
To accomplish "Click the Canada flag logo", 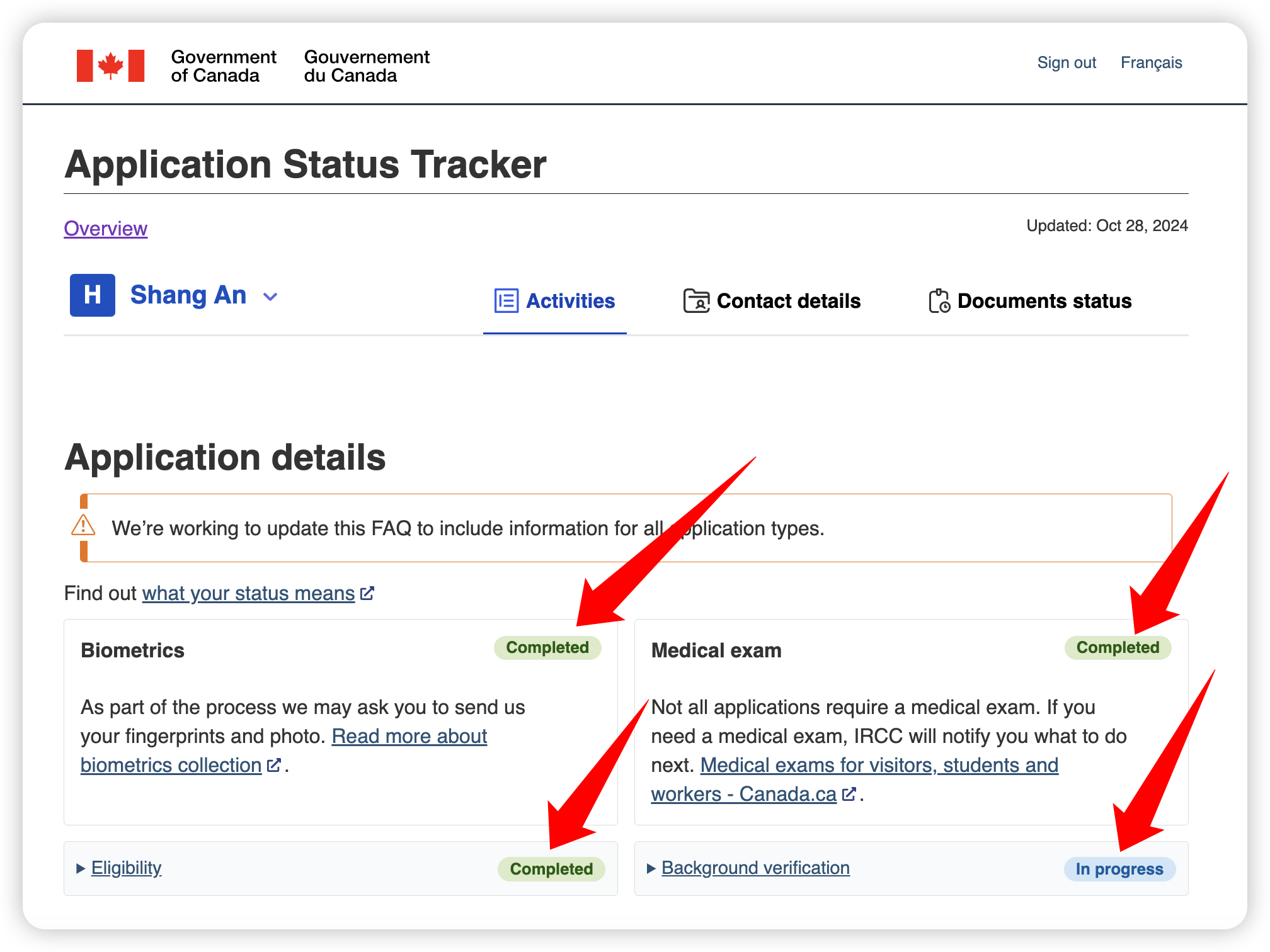I will click(x=110, y=66).
